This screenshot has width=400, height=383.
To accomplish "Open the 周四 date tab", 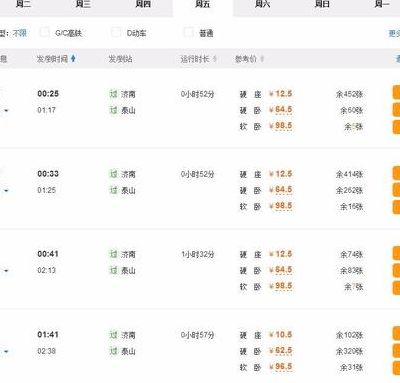I will pyautogui.click(x=143, y=5).
